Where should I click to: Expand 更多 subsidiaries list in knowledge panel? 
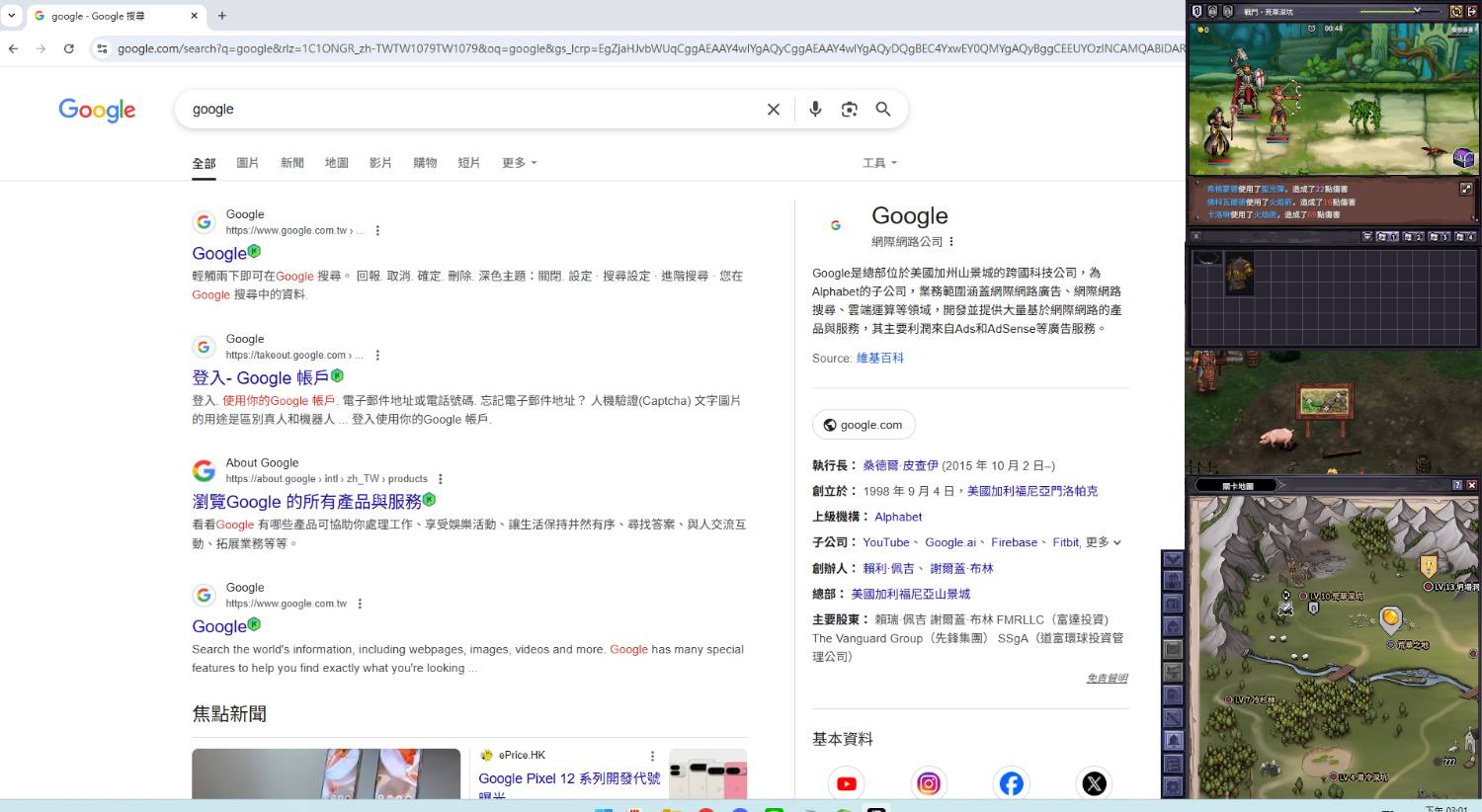click(x=1104, y=542)
